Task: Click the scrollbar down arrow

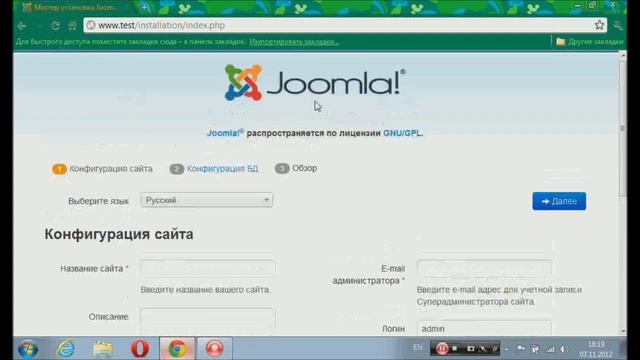Action: pyautogui.click(x=622, y=331)
